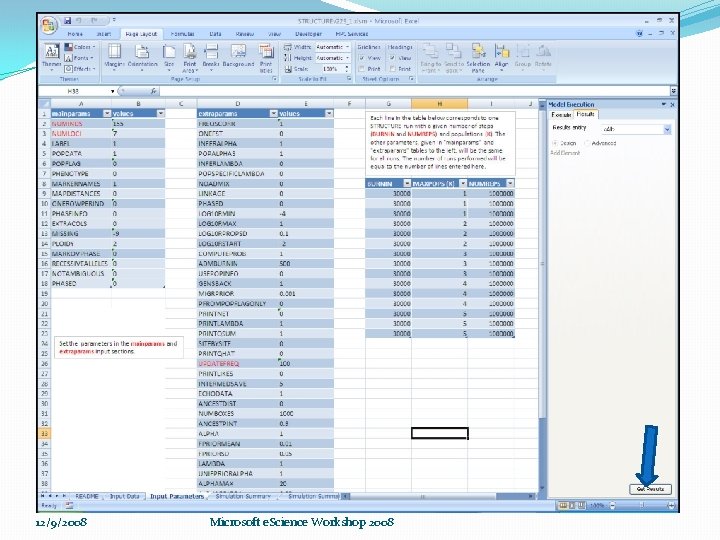The image size is (720, 540).
Task: Open the Print Area options
Action: click(190, 58)
